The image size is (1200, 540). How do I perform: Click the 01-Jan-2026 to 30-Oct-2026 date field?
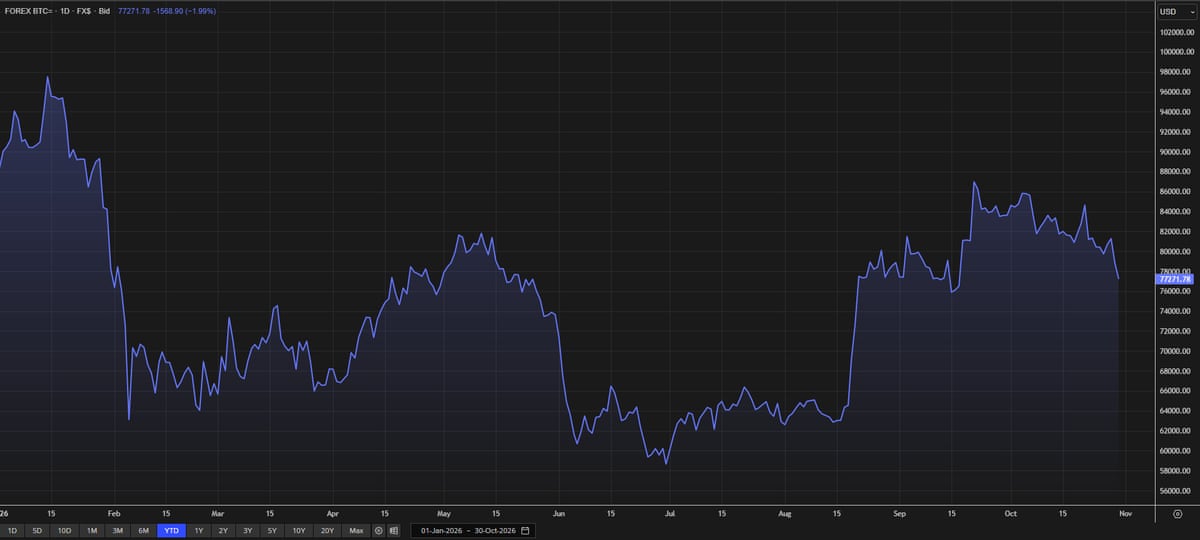[x=475, y=530]
